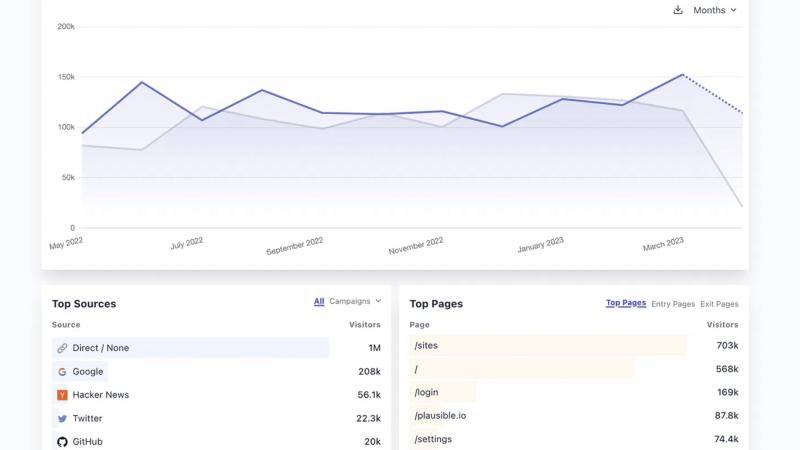Click the Visitors header in Top Sources
800x450 pixels.
coord(365,324)
